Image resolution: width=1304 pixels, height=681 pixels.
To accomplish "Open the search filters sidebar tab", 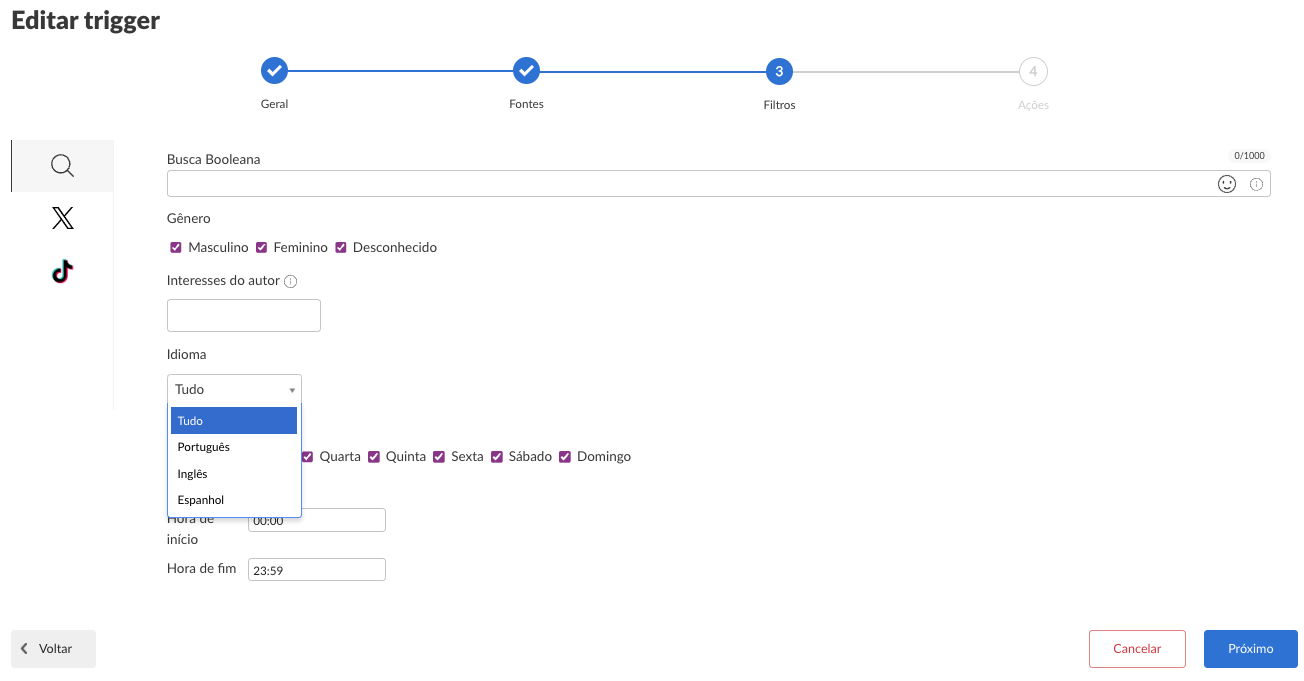I will pyautogui.click(x=62, y=166).
